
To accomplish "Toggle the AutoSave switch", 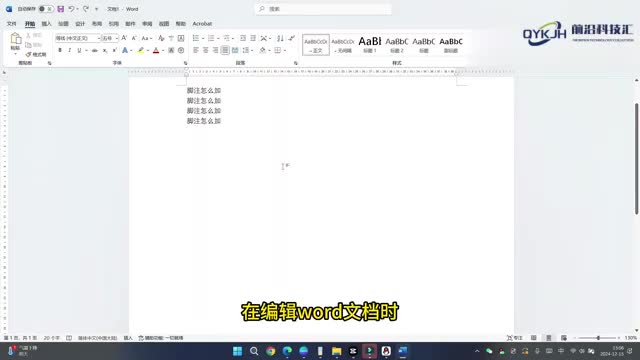I will (46, 9).
